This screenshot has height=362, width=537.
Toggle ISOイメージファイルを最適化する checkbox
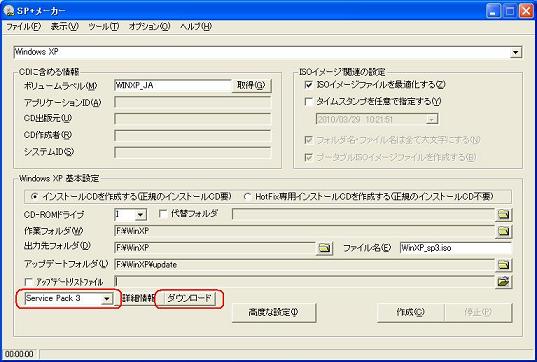point(309,84)
